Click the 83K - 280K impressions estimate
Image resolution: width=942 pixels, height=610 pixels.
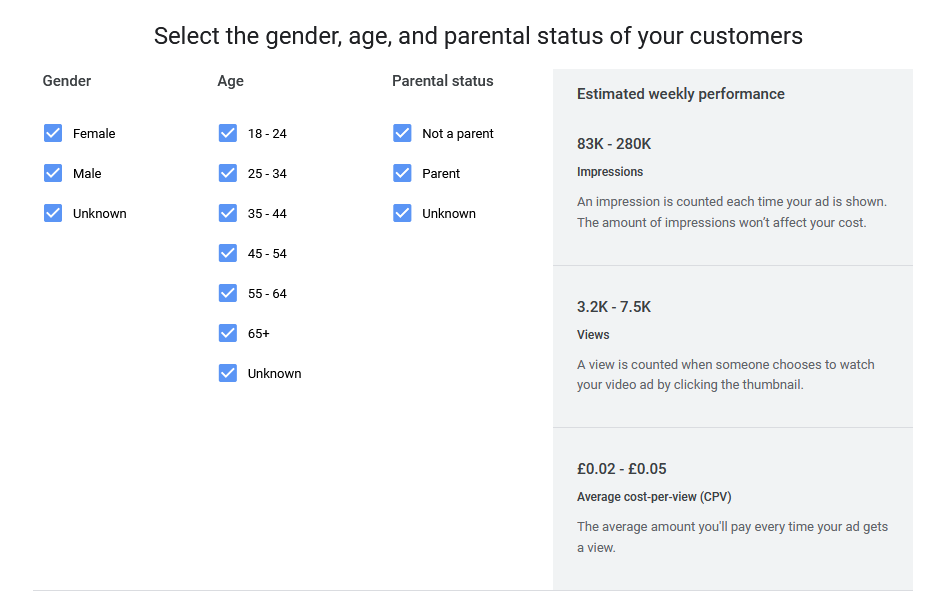tap(614, 144)
